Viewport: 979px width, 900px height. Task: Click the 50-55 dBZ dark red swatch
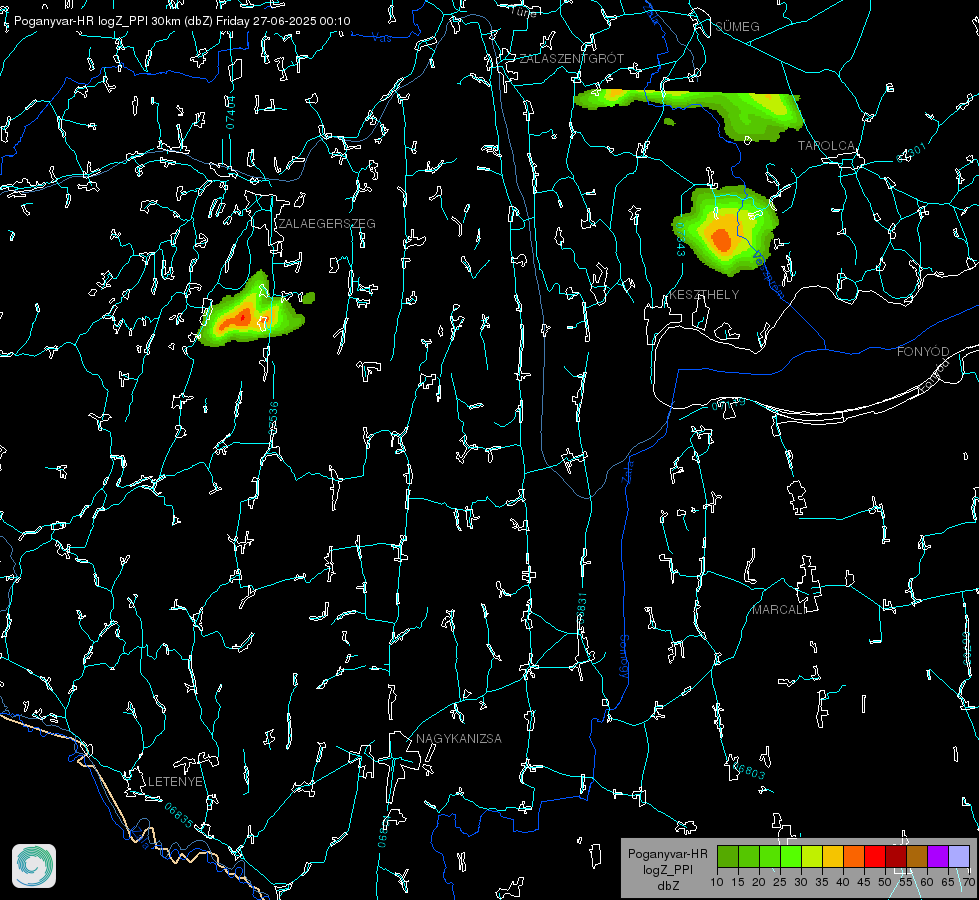(896, 856)
